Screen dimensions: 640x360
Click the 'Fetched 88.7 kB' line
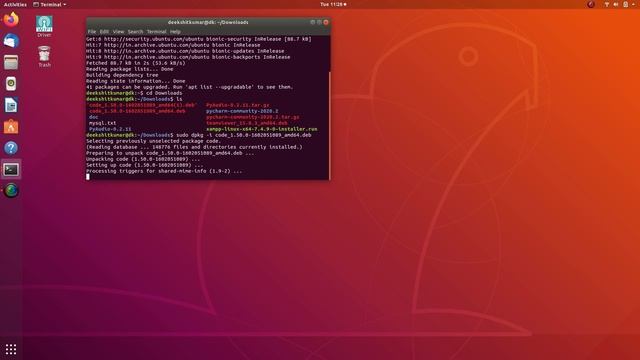pyautogui.click(x=136, y=63)
